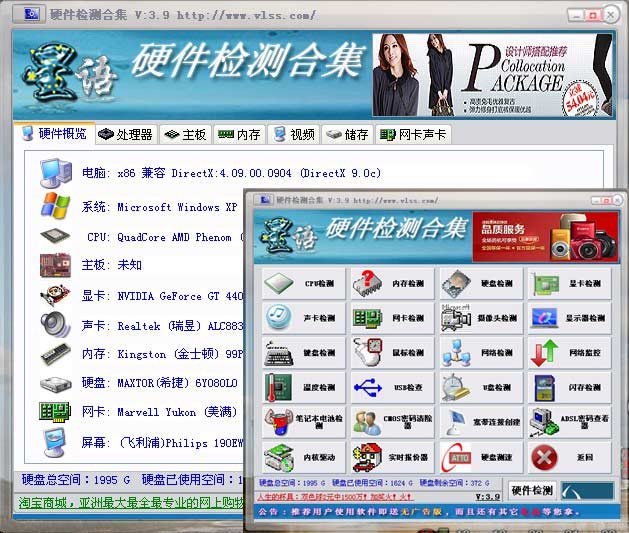The width and height of the screenshot is (629, 533).
Task: Open CPU检测 in the front window
Action: pyautogui.click(x=304, y=284)
